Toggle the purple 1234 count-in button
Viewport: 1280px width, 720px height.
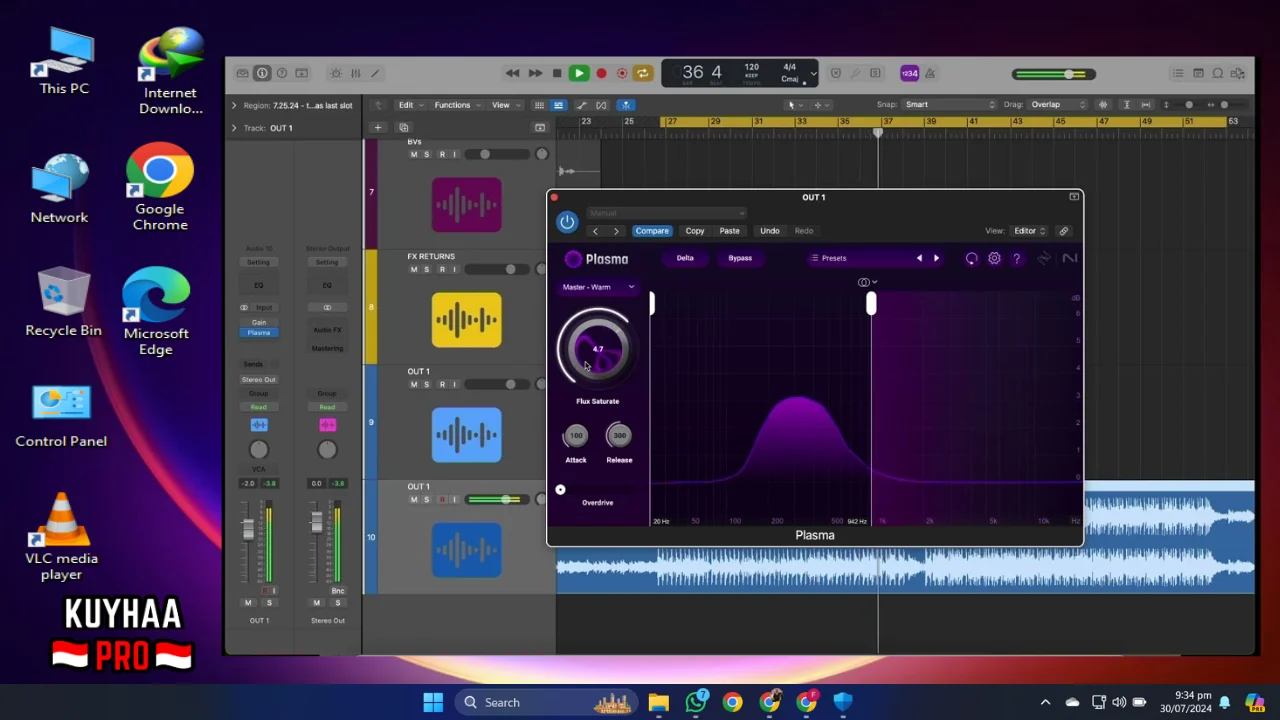[x=909, y=73]
